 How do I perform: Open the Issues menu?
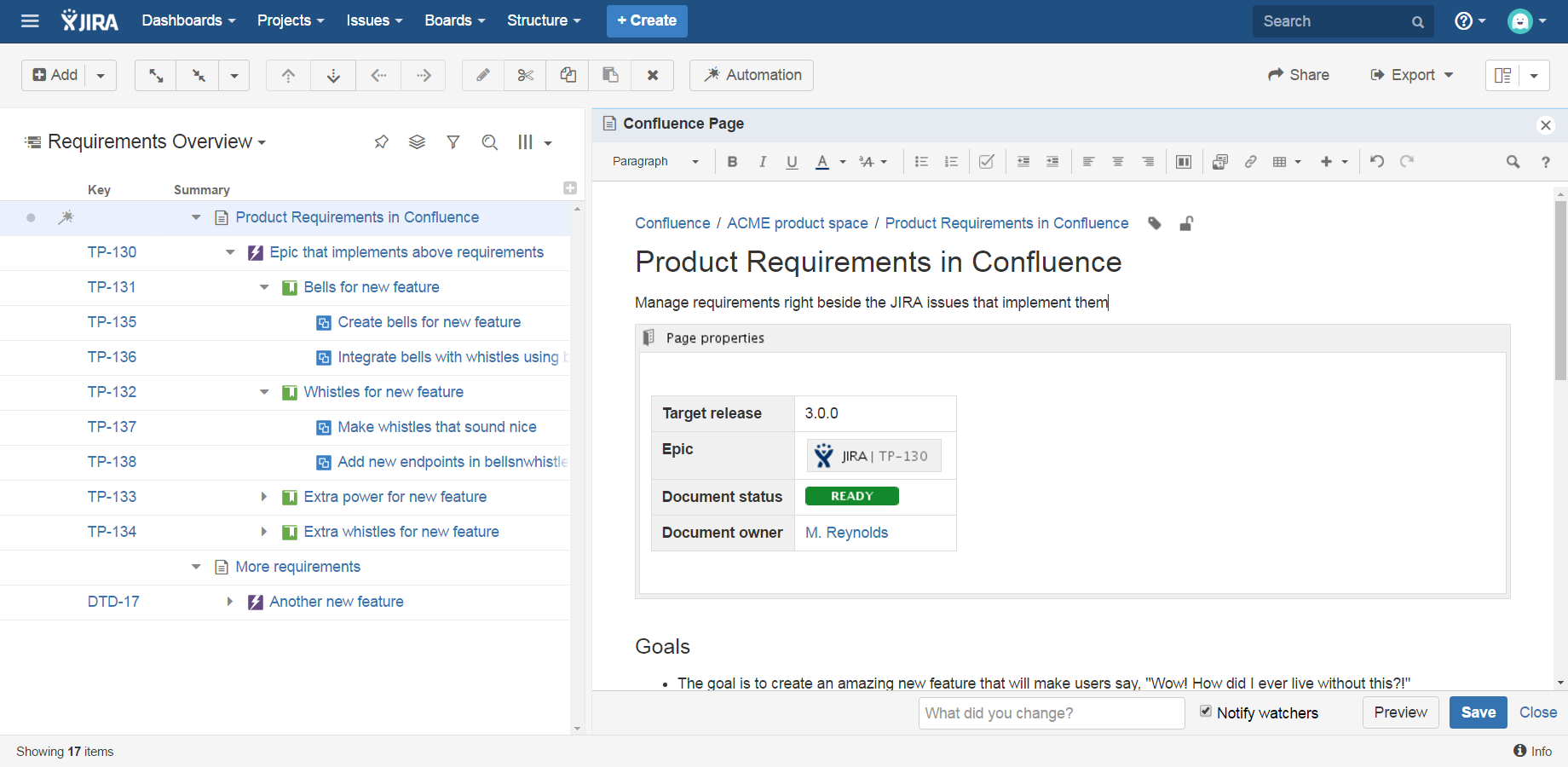[x=374, y=20]
